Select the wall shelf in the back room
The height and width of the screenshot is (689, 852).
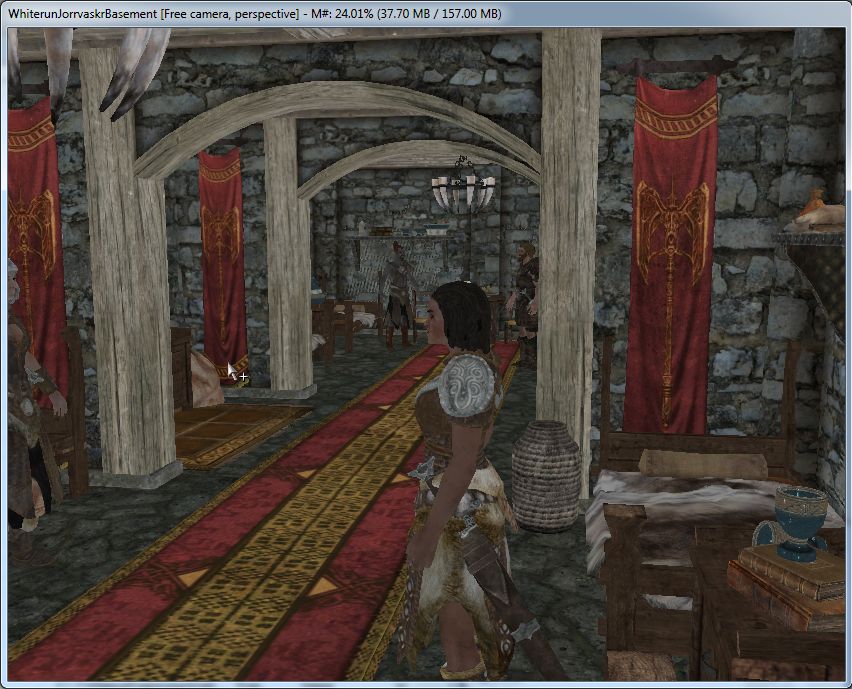[401, 235]
